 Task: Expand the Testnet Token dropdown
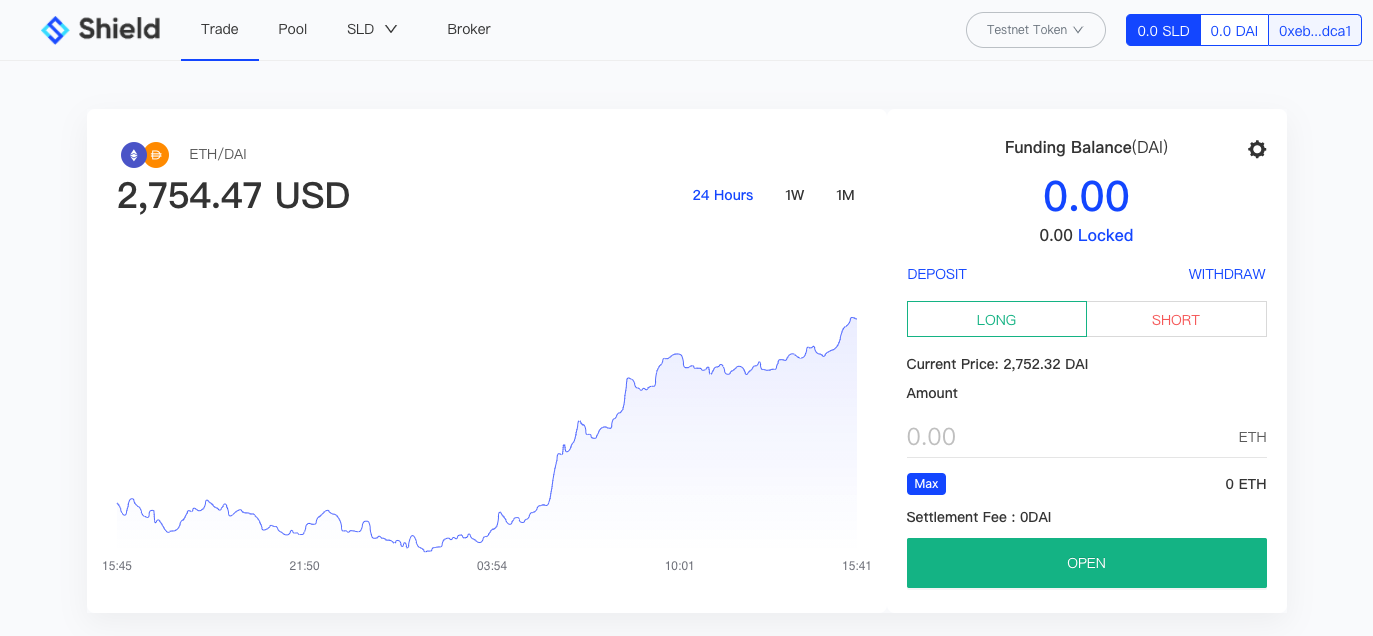click(1035, 30)
